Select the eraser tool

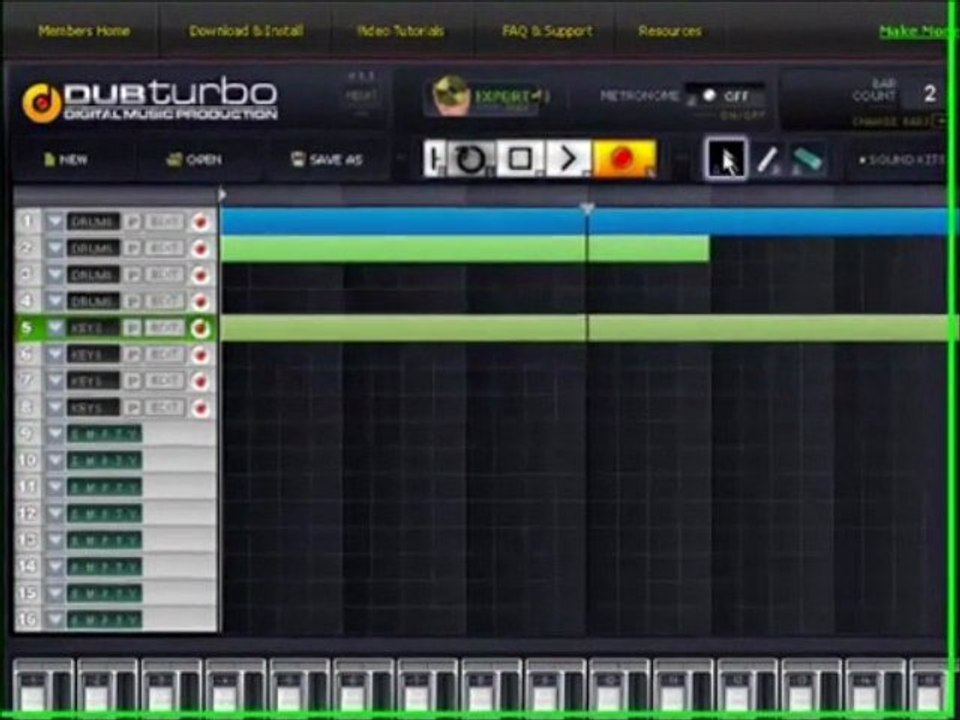807,160
